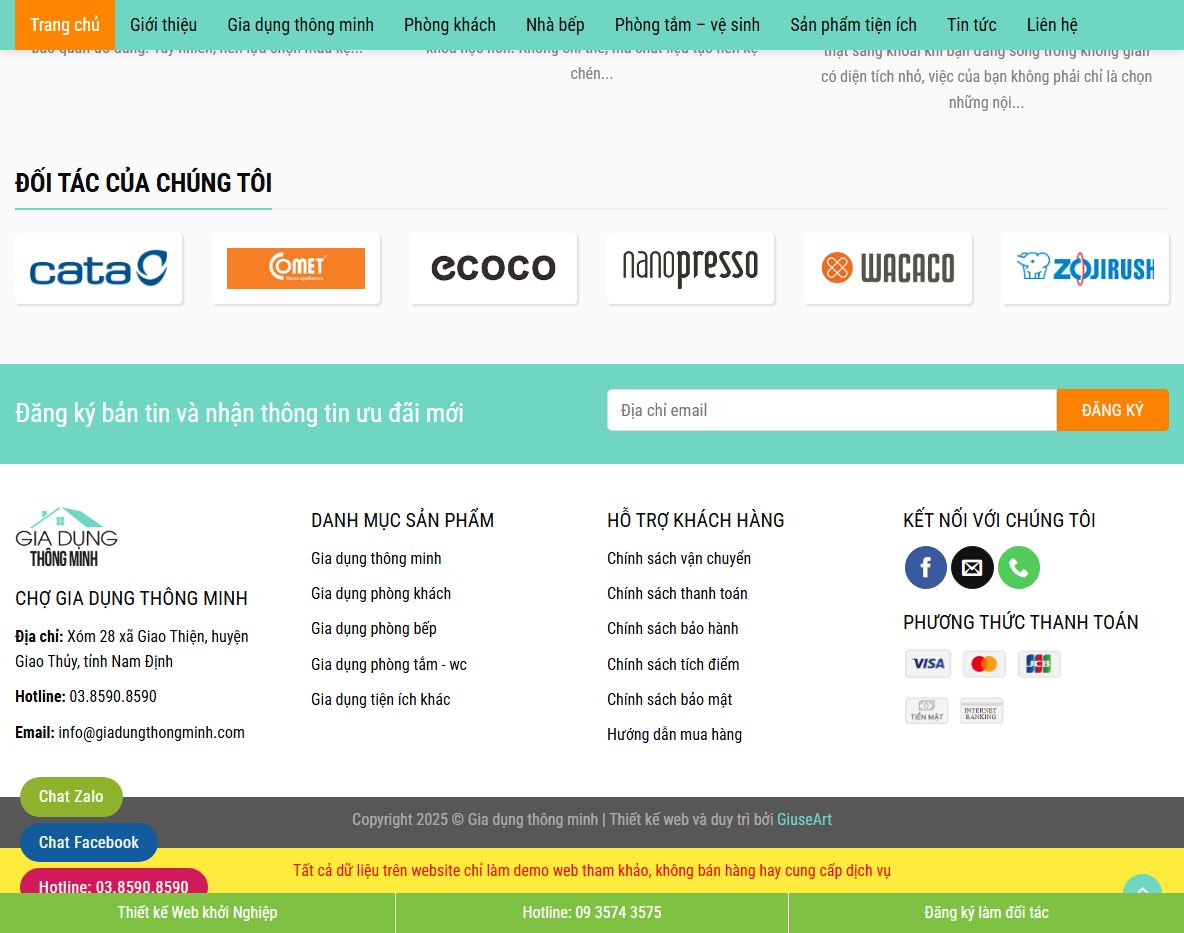Open the Wacaco partner logo

(x=888, y=269)
